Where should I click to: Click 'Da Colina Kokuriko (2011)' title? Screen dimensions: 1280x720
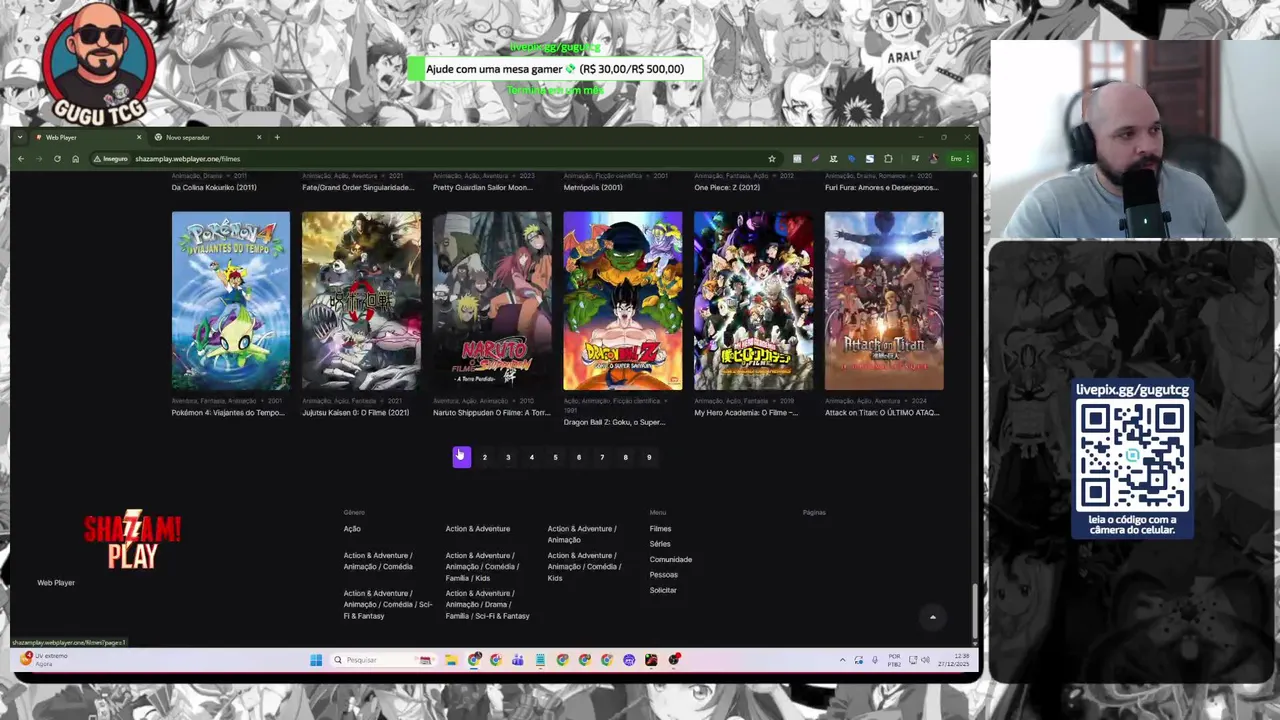coord(214,188)
